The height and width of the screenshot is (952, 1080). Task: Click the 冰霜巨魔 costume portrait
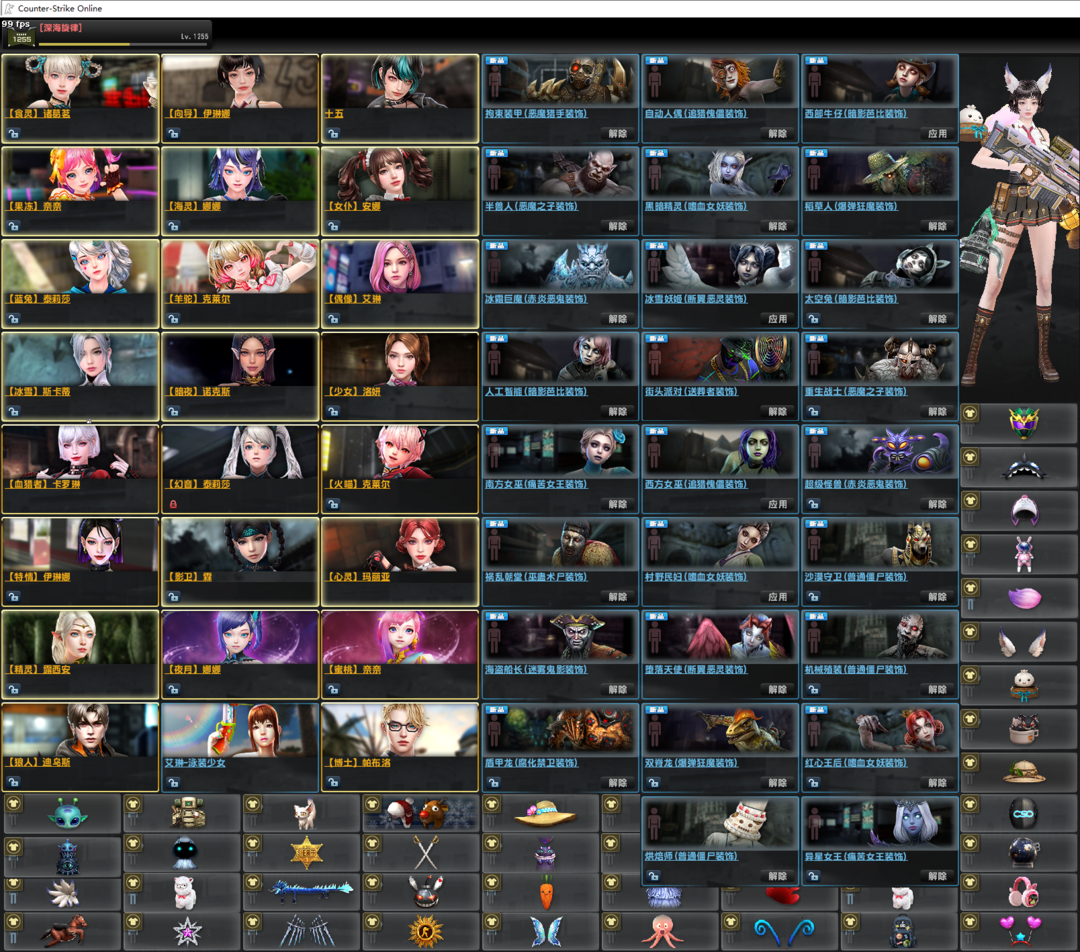(x=561, y=267)
